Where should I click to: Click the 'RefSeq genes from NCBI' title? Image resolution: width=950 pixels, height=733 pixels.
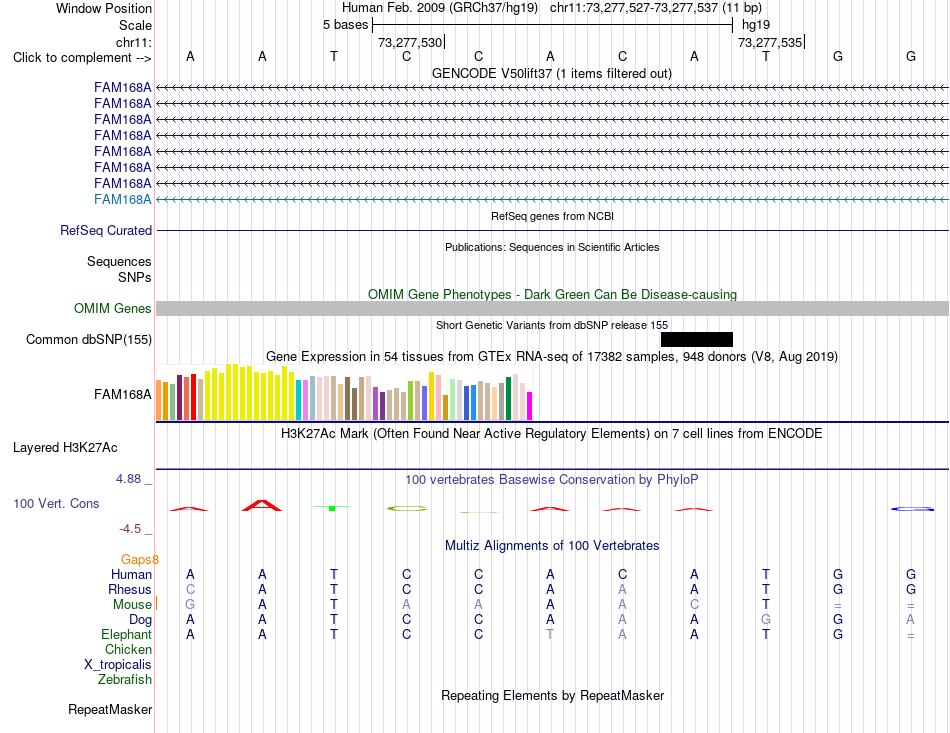(552, 216)
